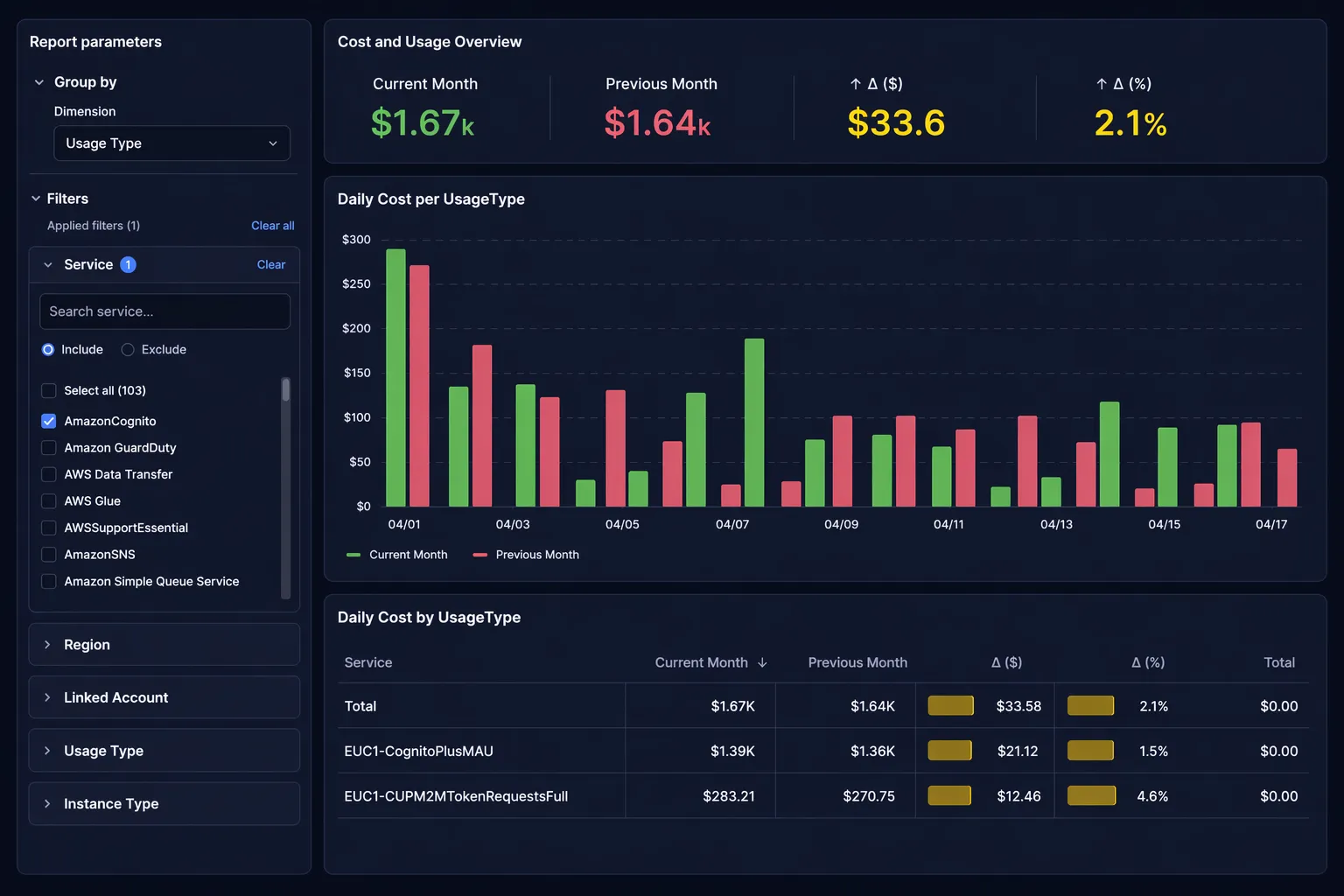The height and width of the screenshot is (896, 1344).
Task: Collapse the Group by section chevron
Action: [39, 82]
